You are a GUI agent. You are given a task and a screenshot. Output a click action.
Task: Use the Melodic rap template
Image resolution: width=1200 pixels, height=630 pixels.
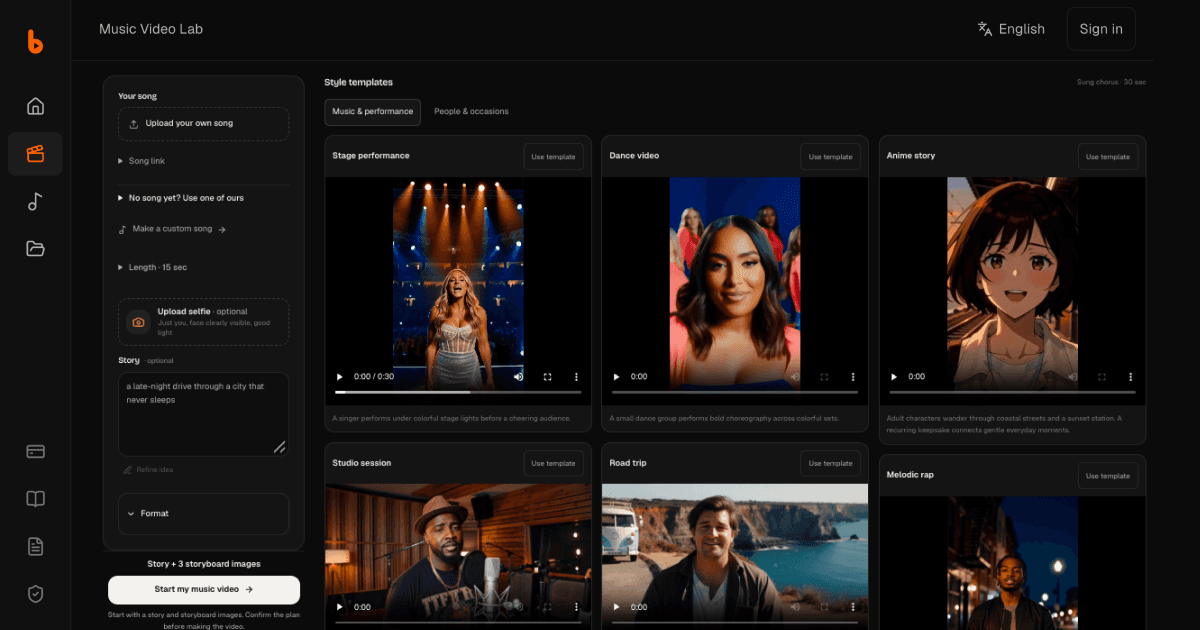(x=1108, y=476)
